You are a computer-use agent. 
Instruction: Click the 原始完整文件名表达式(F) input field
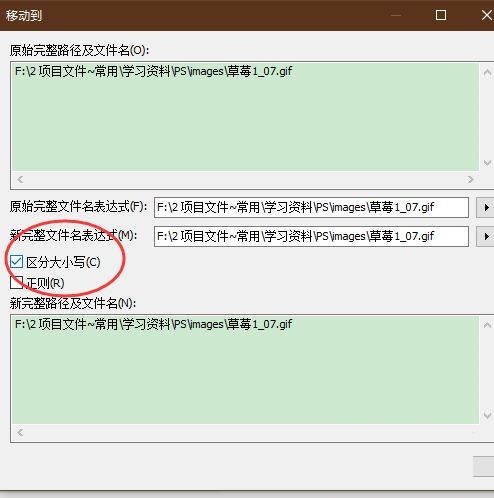pyautogui.click(x=311, y=207)
